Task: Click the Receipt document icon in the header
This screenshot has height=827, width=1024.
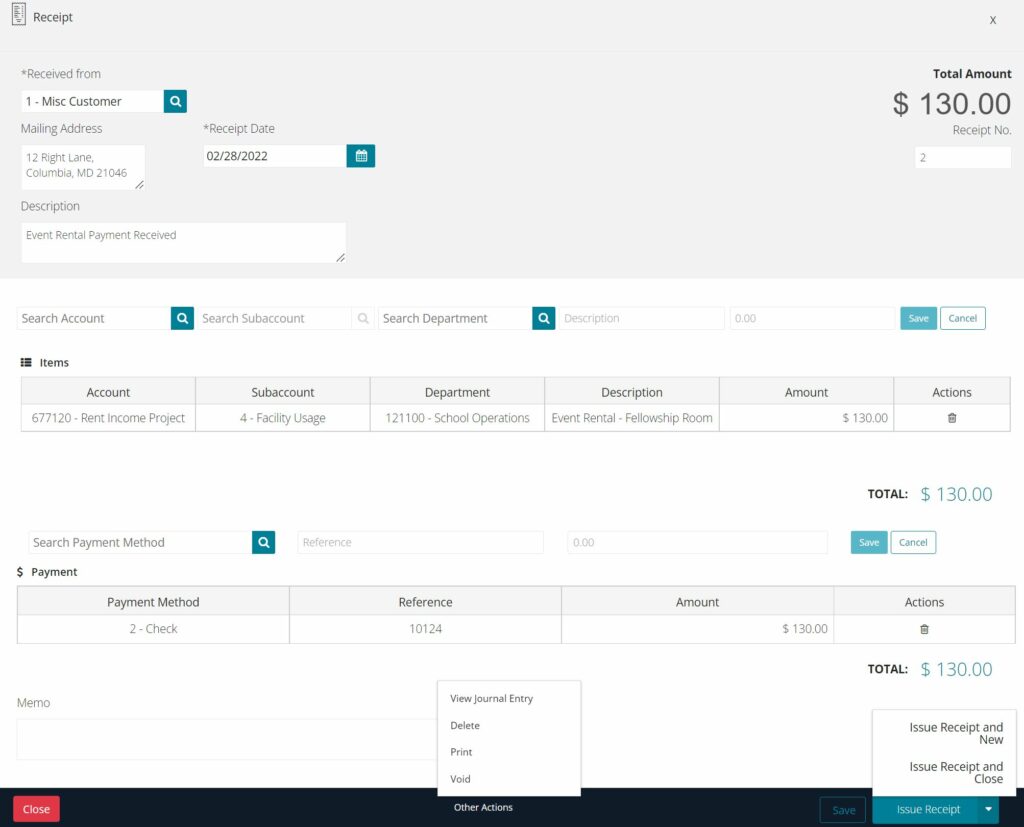Action: [x=17, y=16]
